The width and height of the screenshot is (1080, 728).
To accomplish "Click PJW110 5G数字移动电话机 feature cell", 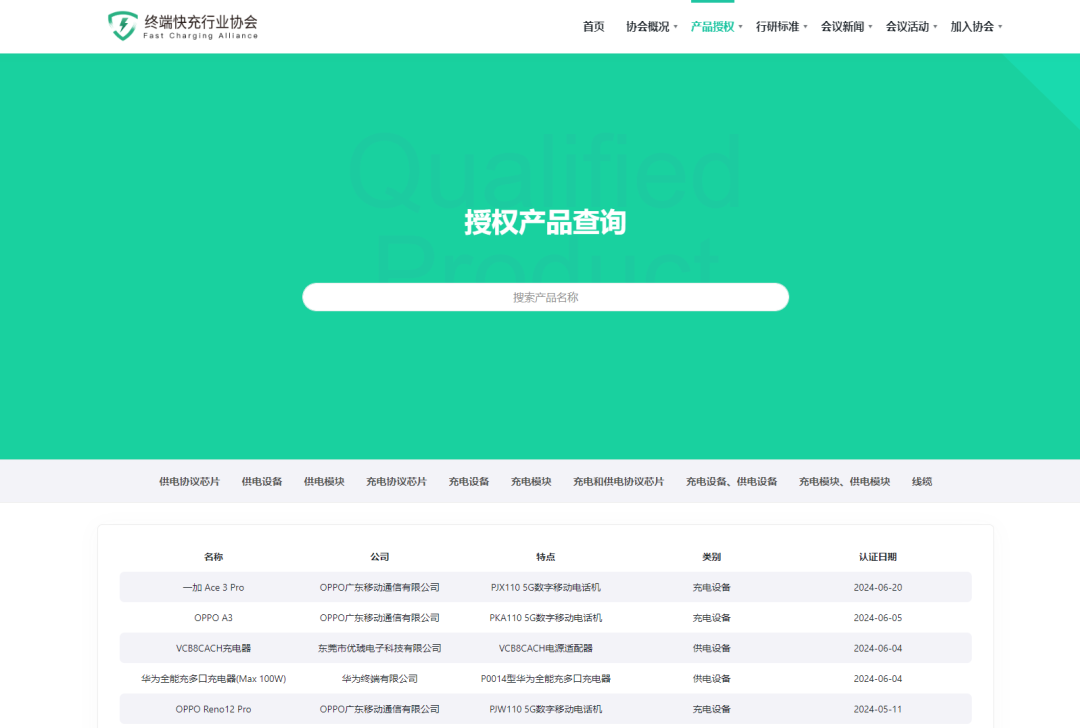I will pyautogui.click(x=546, y=709).
